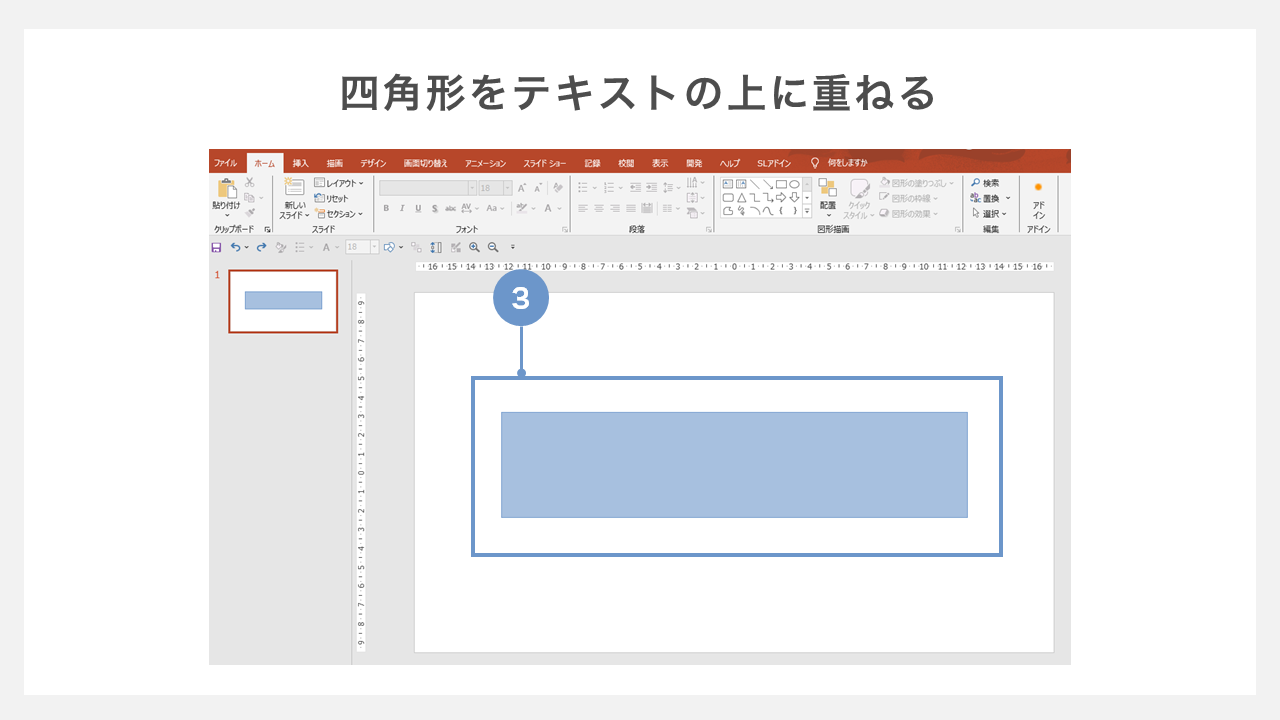The width and height of the screenshot is (1280, 720).
Task: Click the Increase Indent icon in the paragraph group
Action: (x=651, y=187)
